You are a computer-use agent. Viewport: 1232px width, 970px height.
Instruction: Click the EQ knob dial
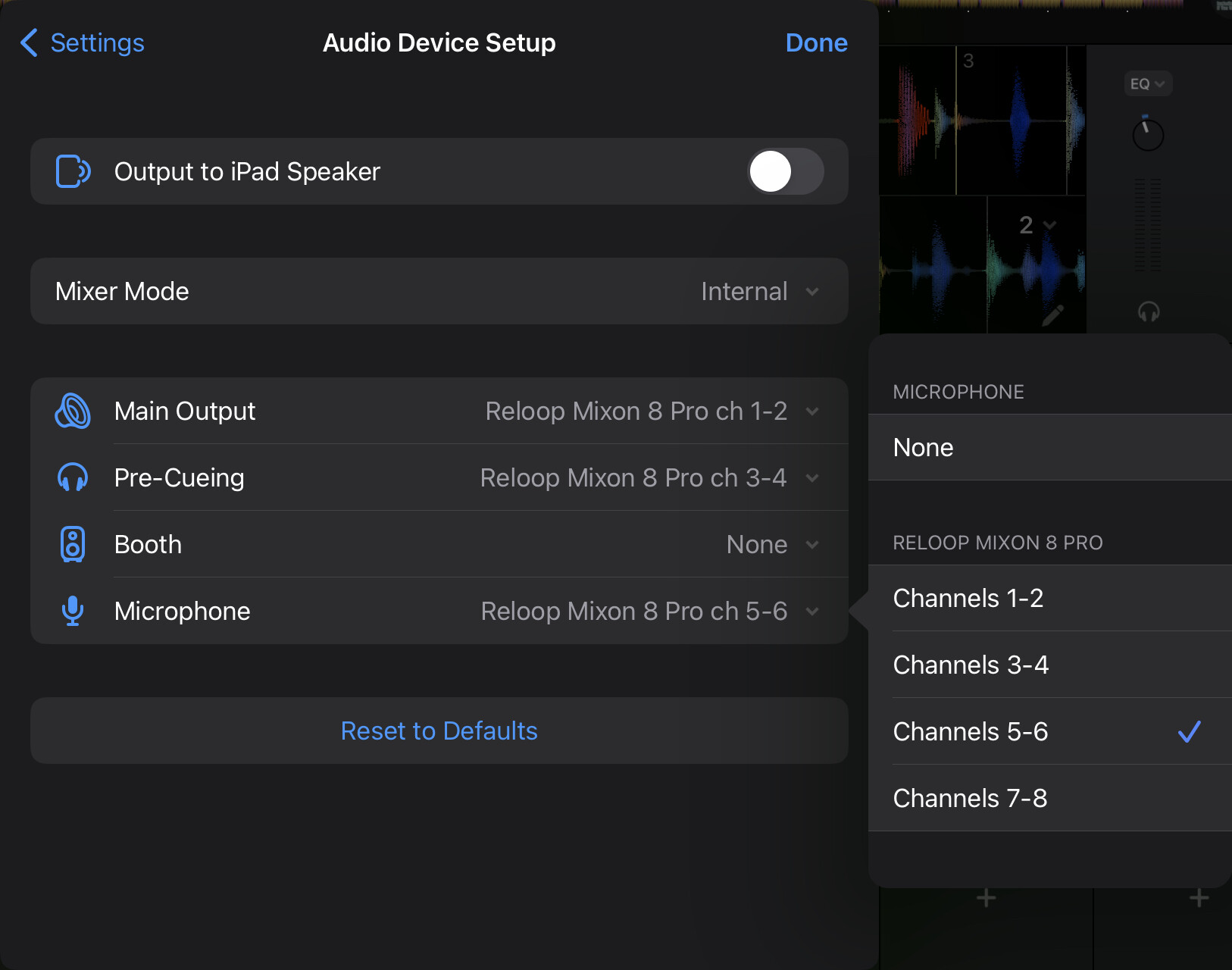(x=1148, y=135)
